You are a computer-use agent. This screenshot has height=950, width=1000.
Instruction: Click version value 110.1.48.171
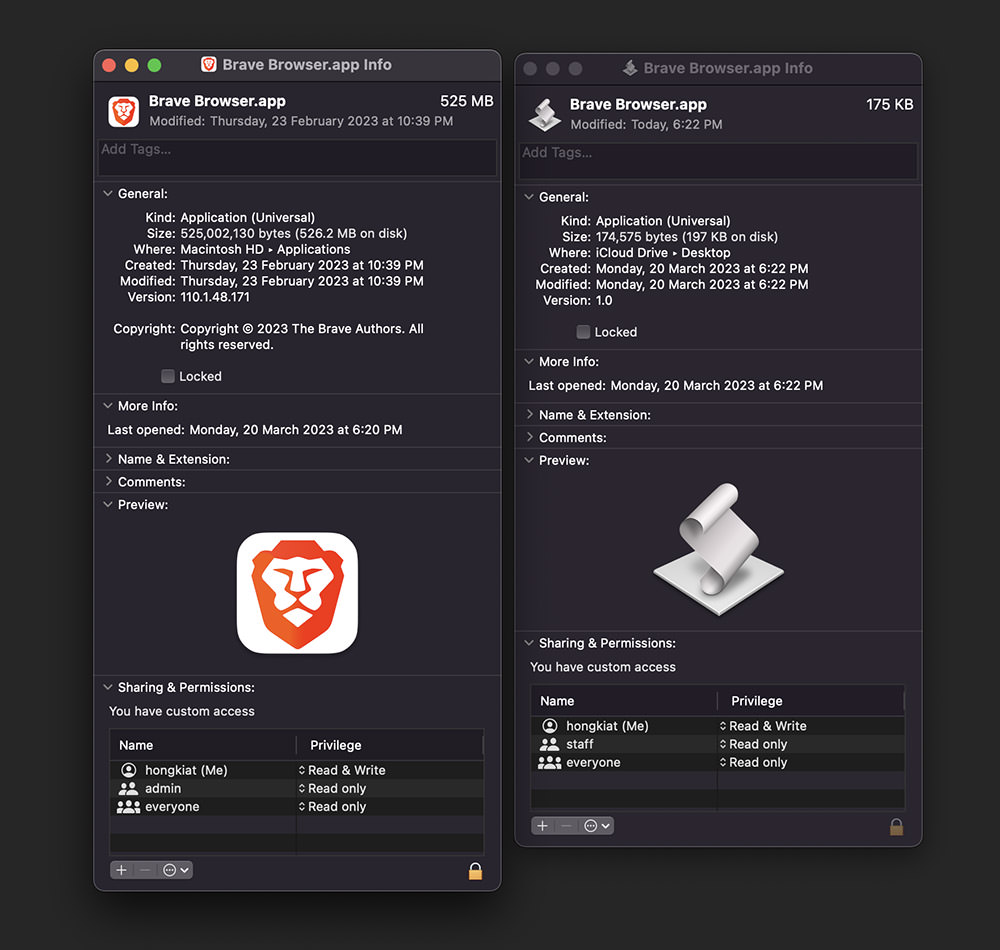[215, 297]
